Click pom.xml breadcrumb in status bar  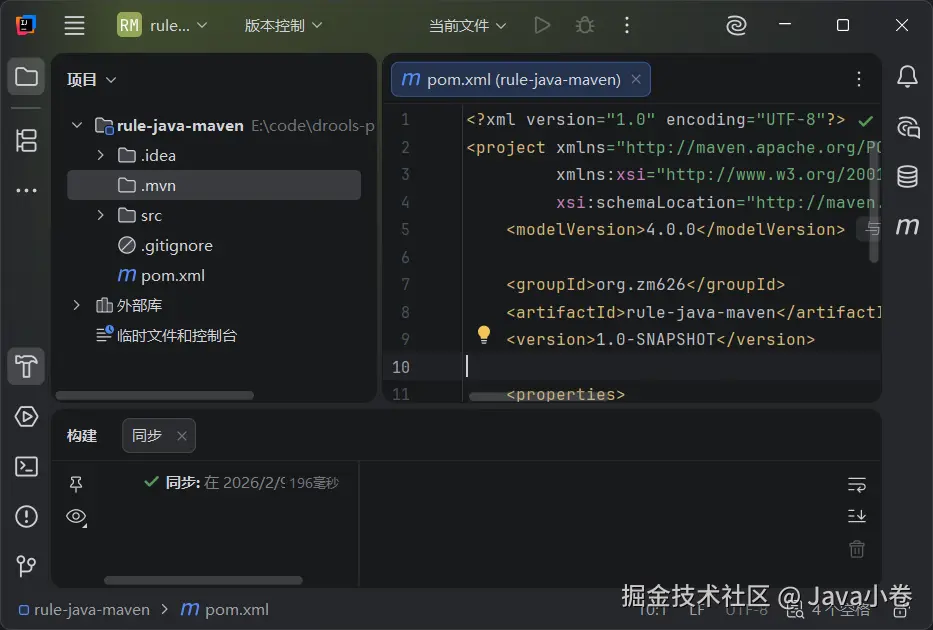224,610
